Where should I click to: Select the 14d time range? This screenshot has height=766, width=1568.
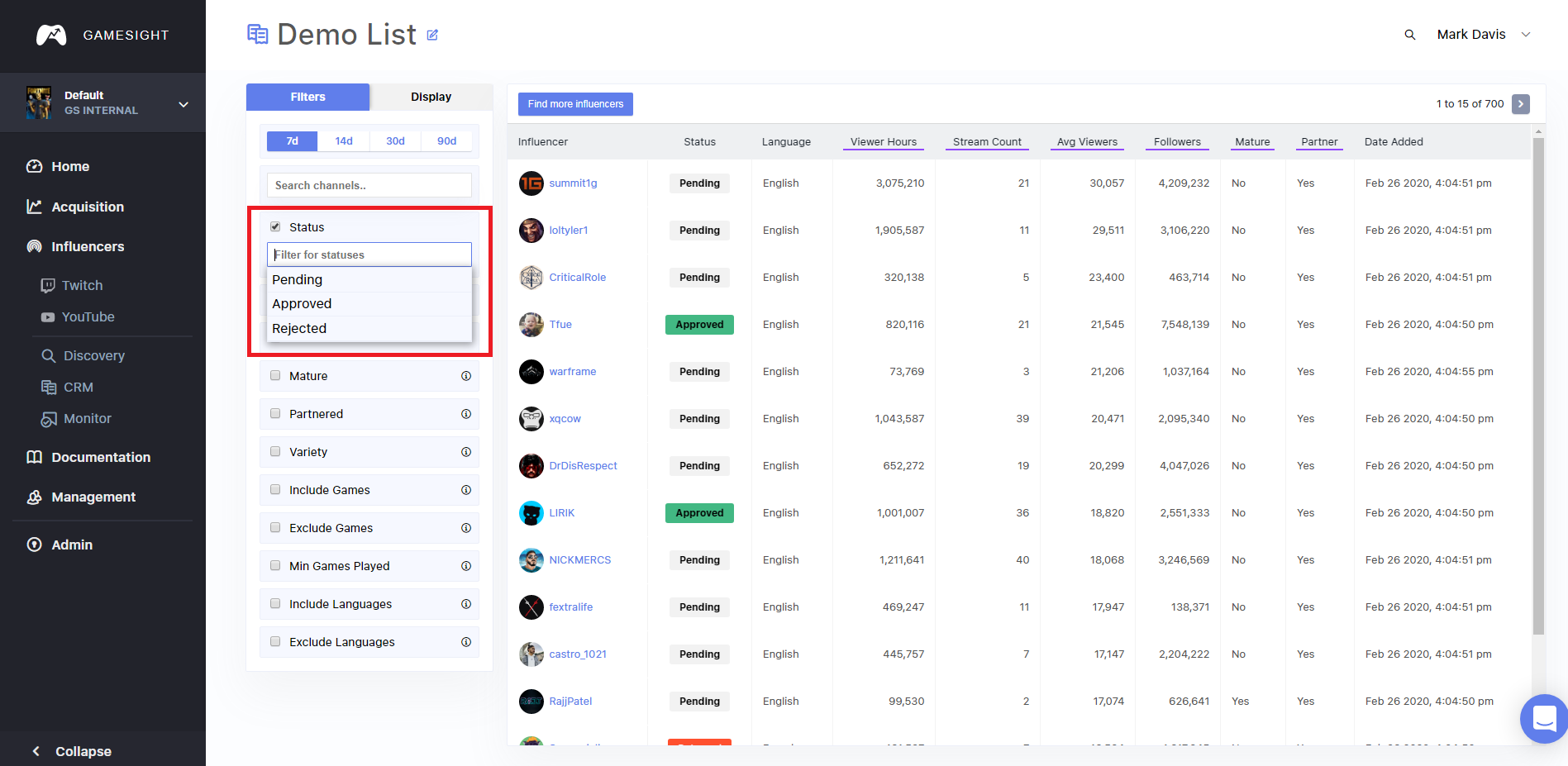point(344,141)
